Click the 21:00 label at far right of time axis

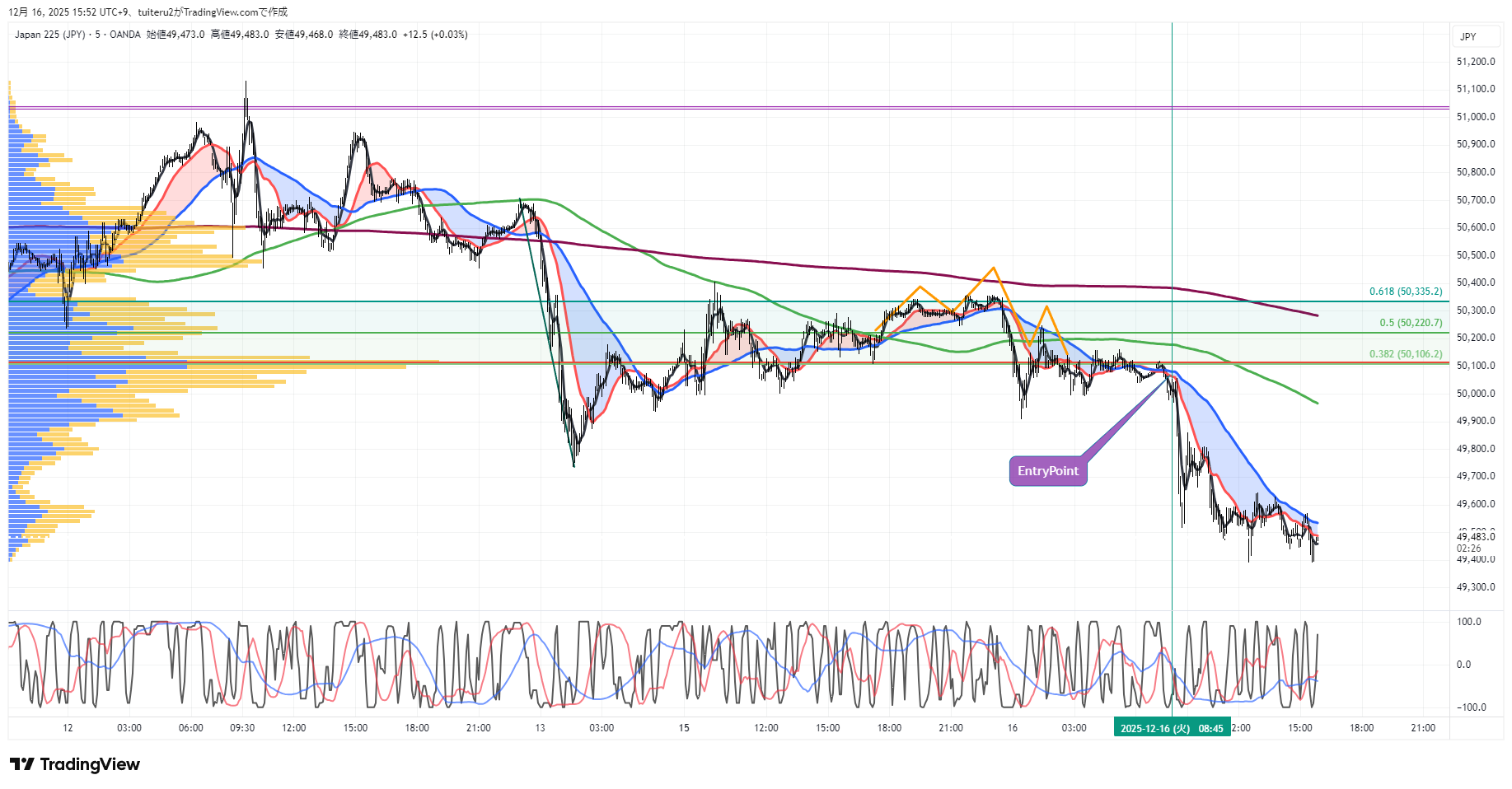click(1422, 728)
